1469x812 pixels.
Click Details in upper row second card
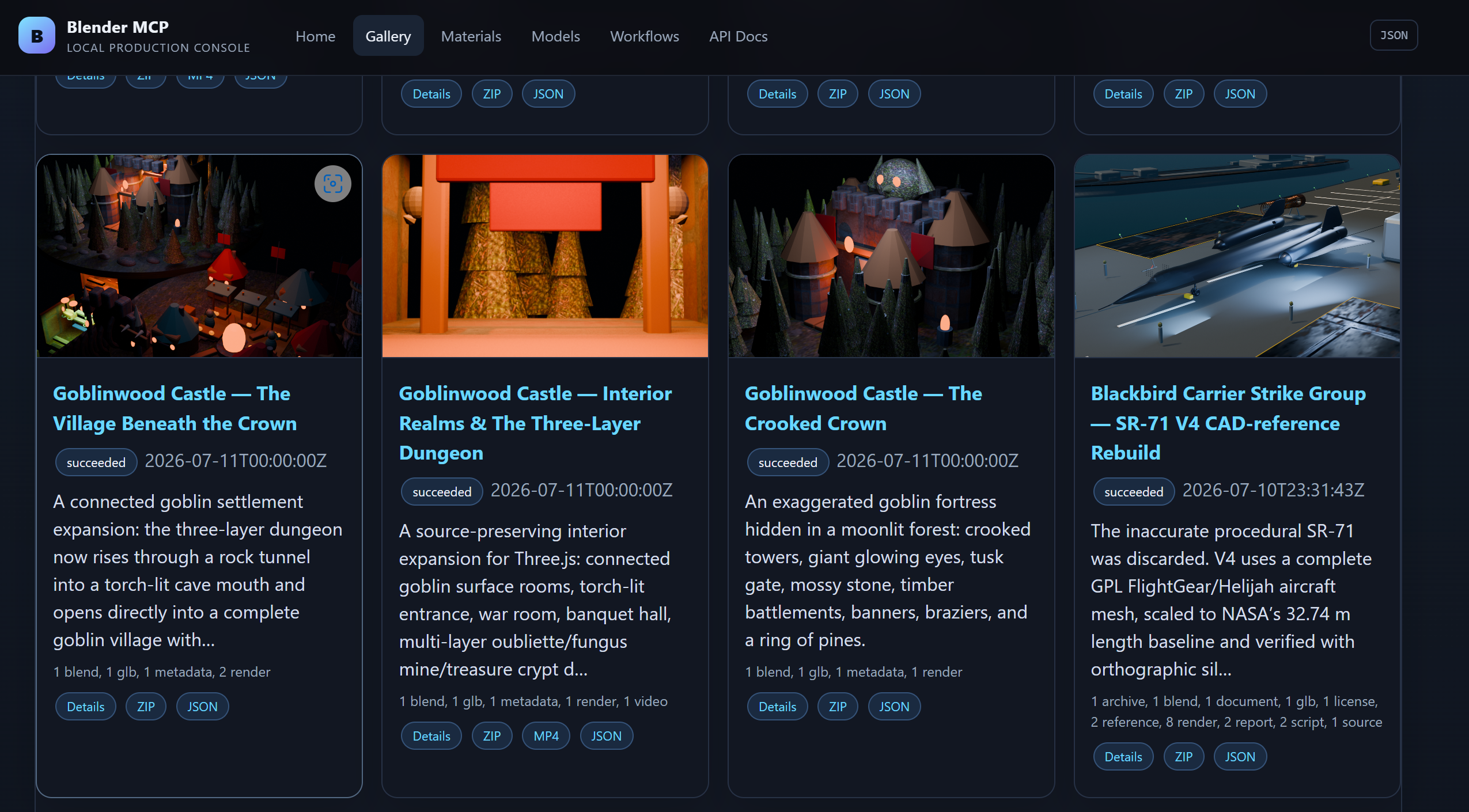point(431,94)
